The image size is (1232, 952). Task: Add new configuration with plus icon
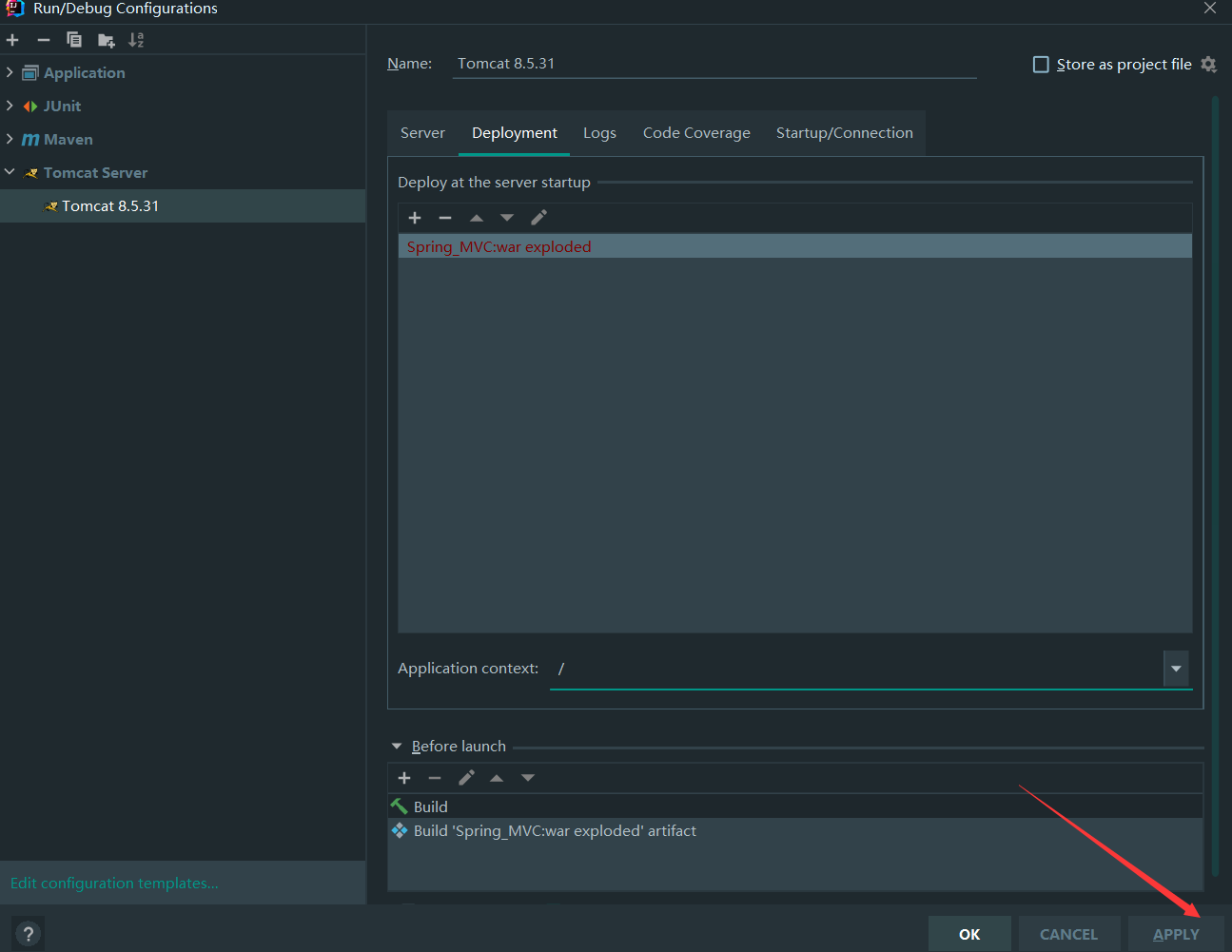pos(12,40)
